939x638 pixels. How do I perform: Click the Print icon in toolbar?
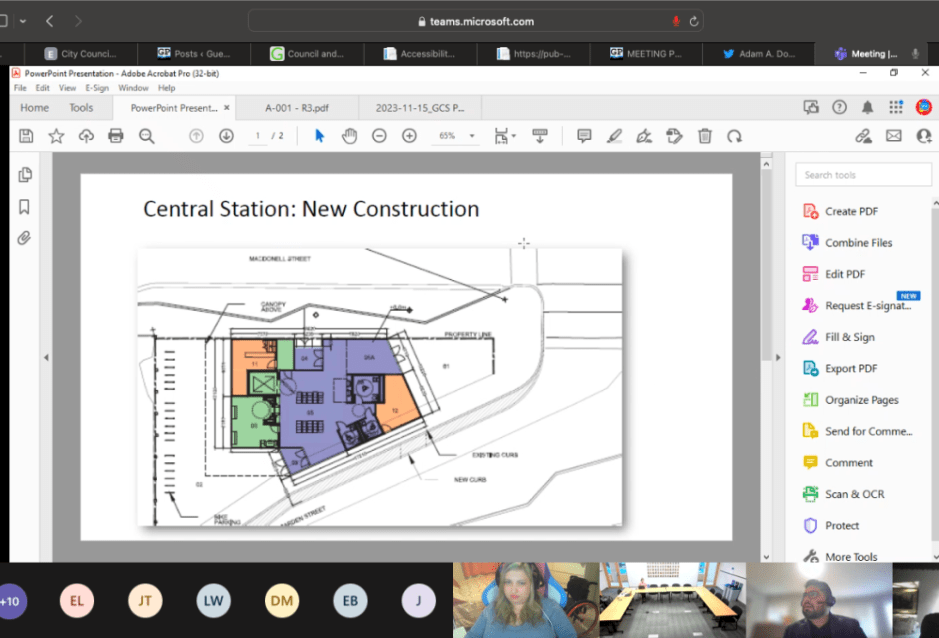click(116, 136)
